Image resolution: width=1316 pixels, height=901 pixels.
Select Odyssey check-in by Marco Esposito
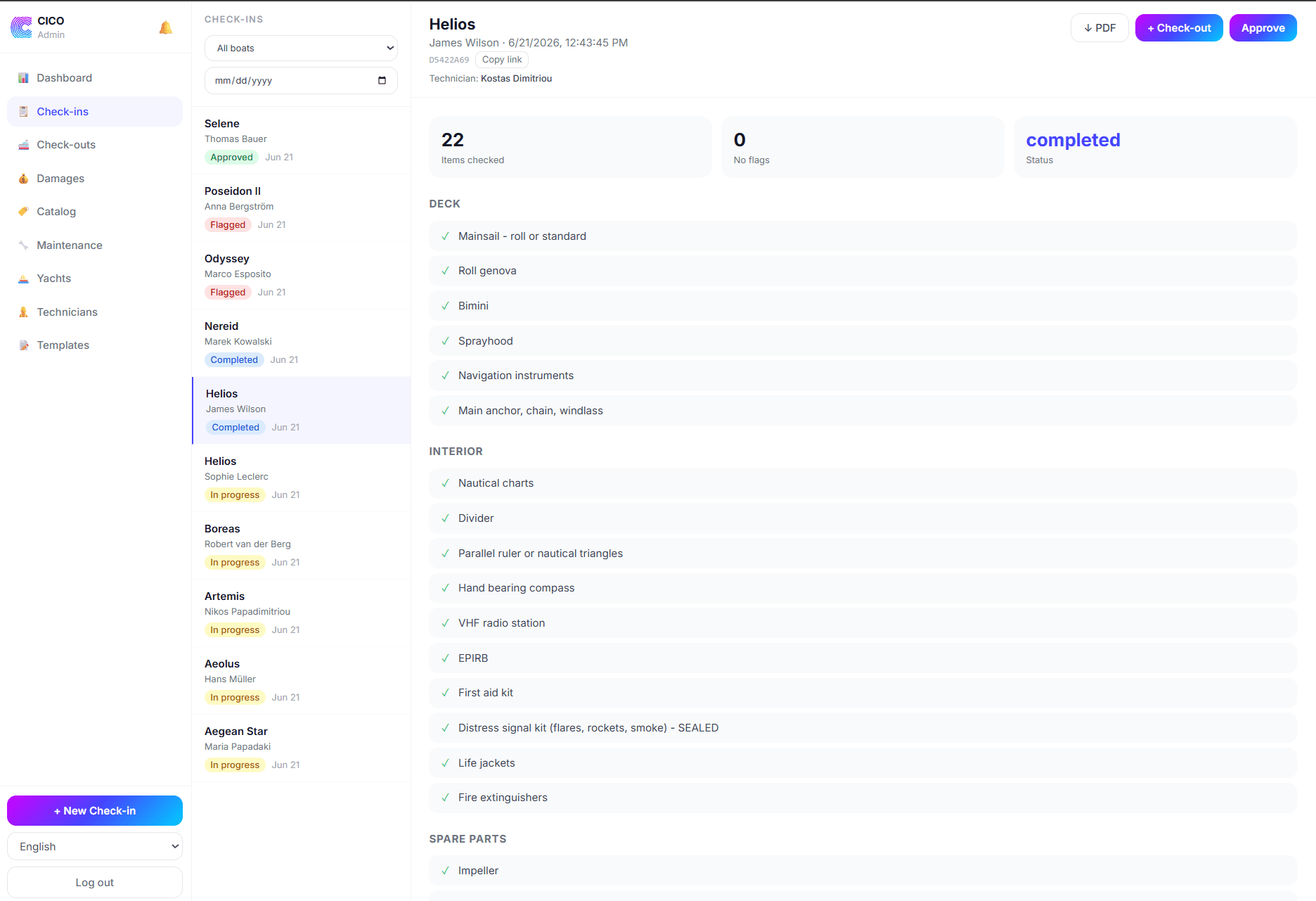301,276
